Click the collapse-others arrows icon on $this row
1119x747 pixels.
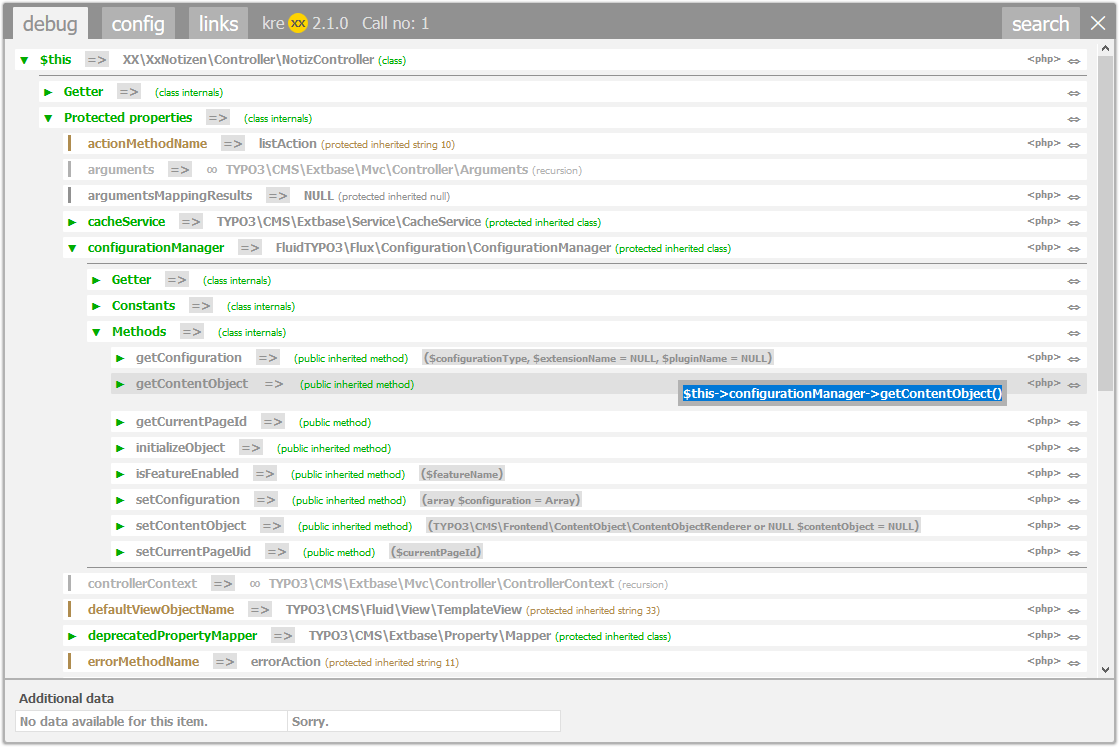(x=1074, y=61)
